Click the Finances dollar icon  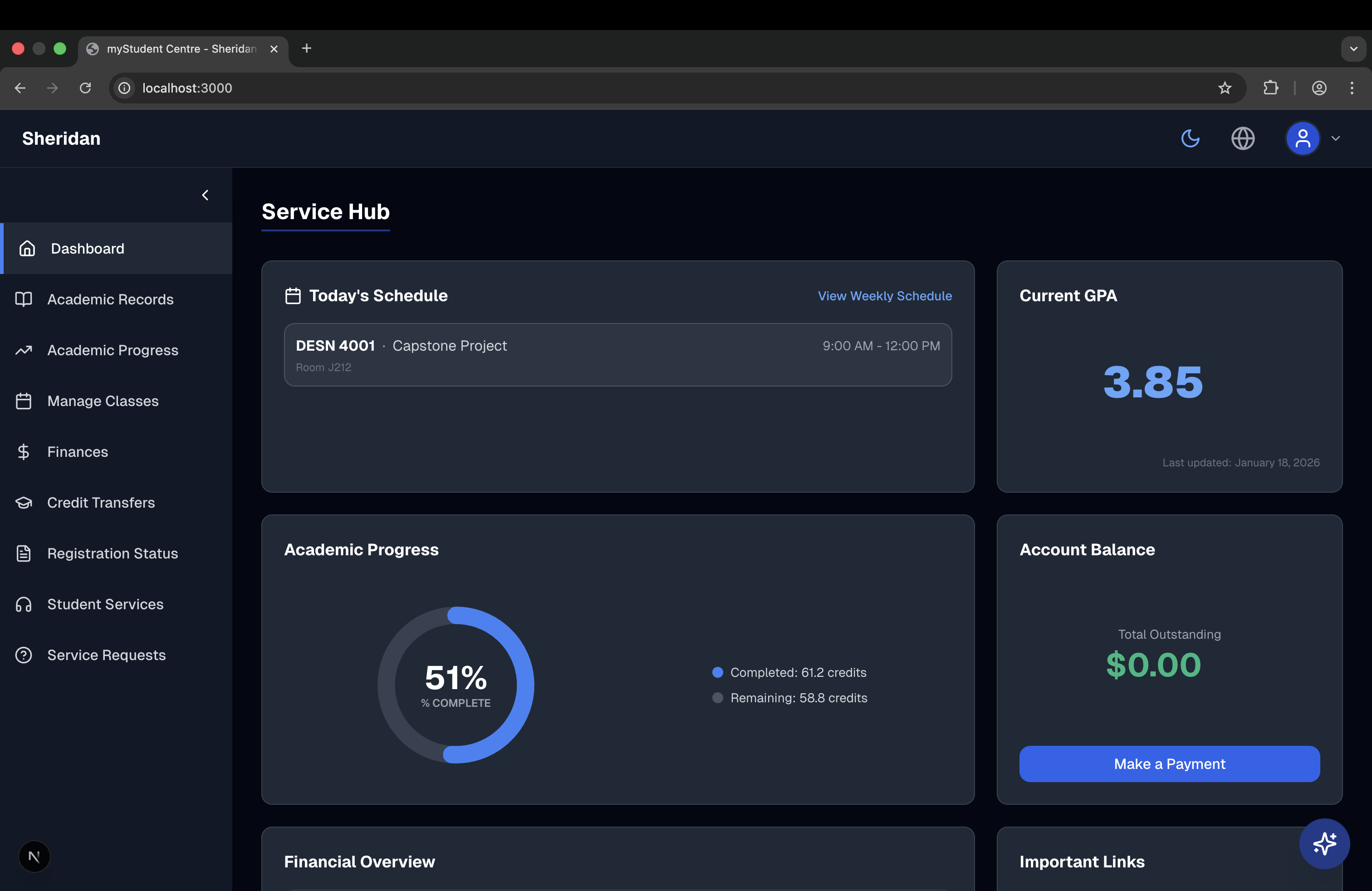pyautogui.click(x=24, y=452)
